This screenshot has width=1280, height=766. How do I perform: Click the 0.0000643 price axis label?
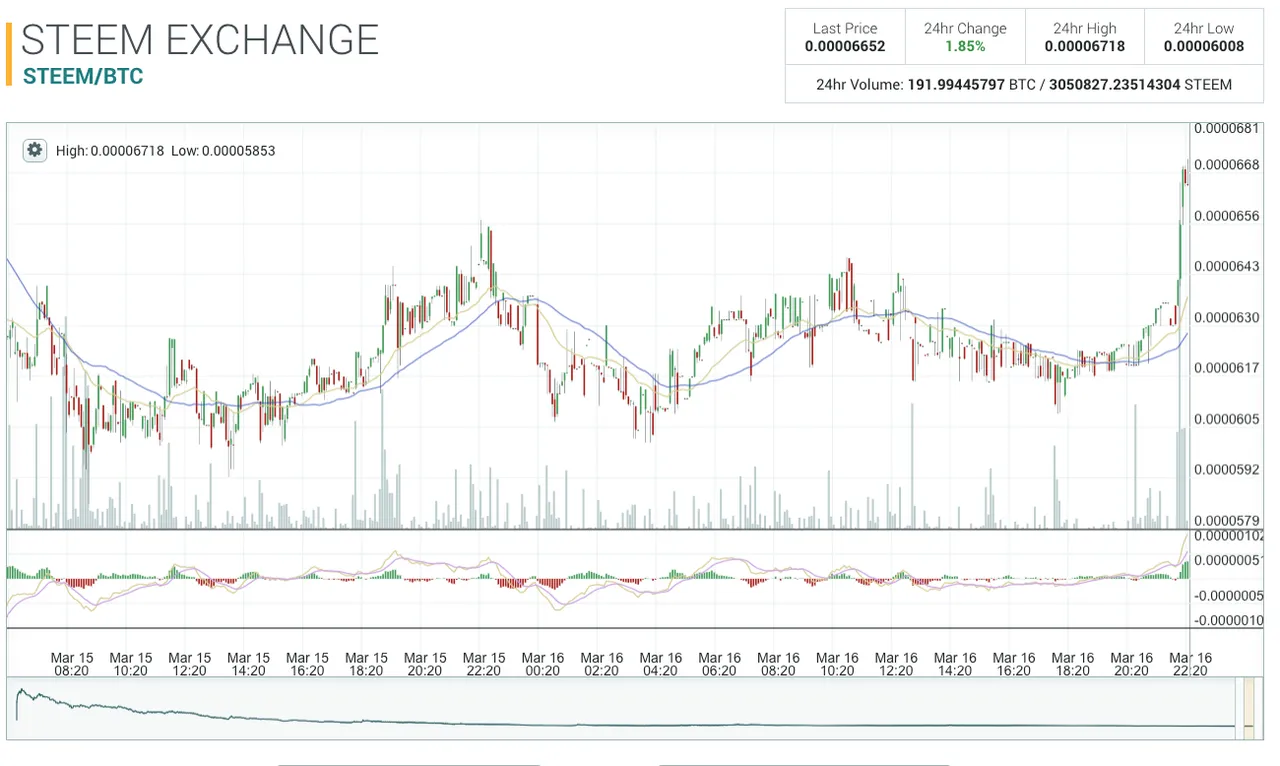(x=1226, y=266)
